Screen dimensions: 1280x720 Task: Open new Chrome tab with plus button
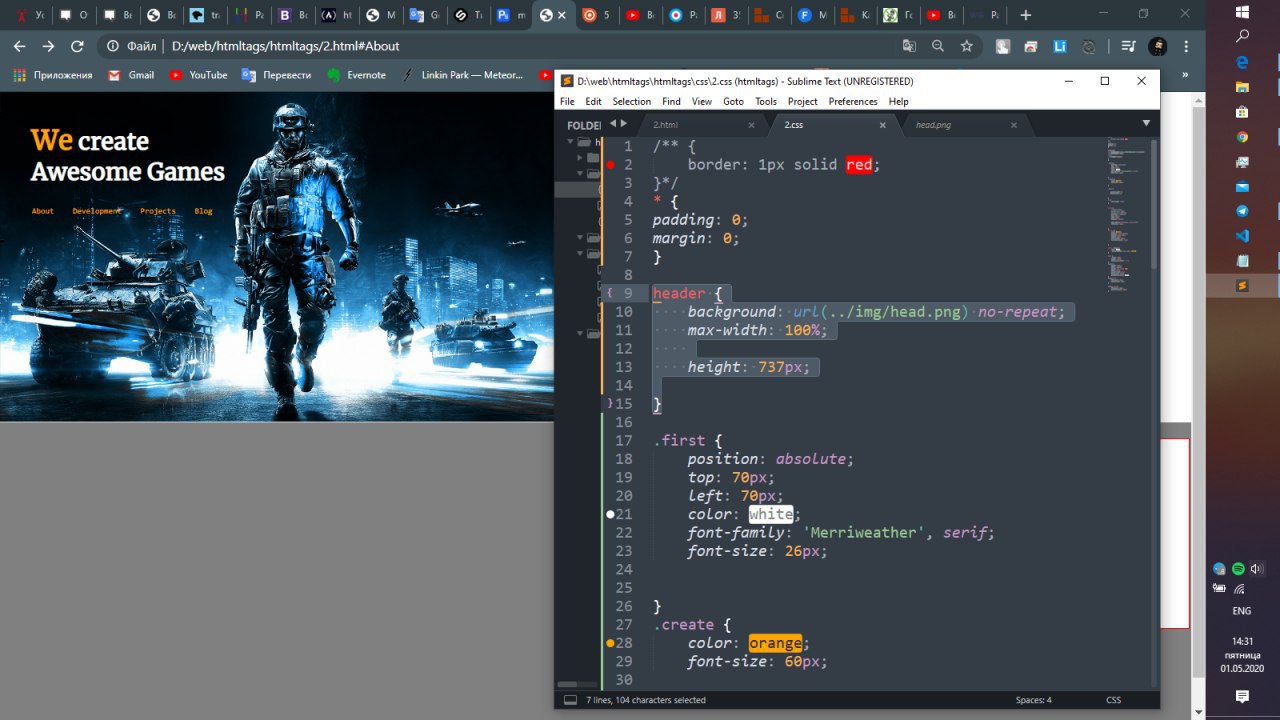(x=1025, y=15)
